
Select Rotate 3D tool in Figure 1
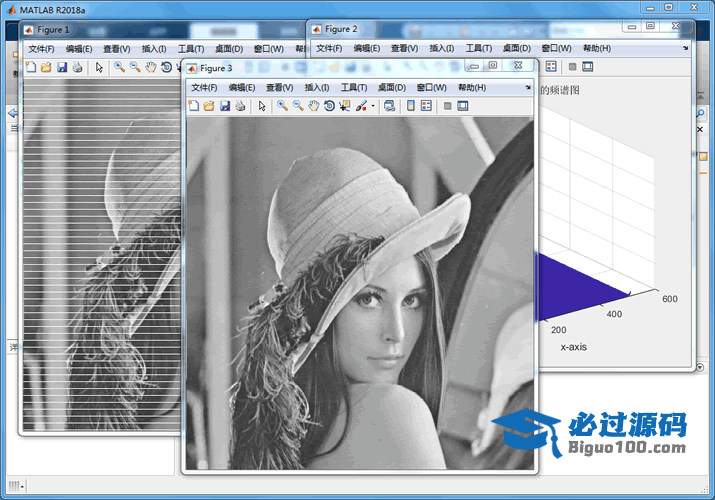tap(166, 67)
